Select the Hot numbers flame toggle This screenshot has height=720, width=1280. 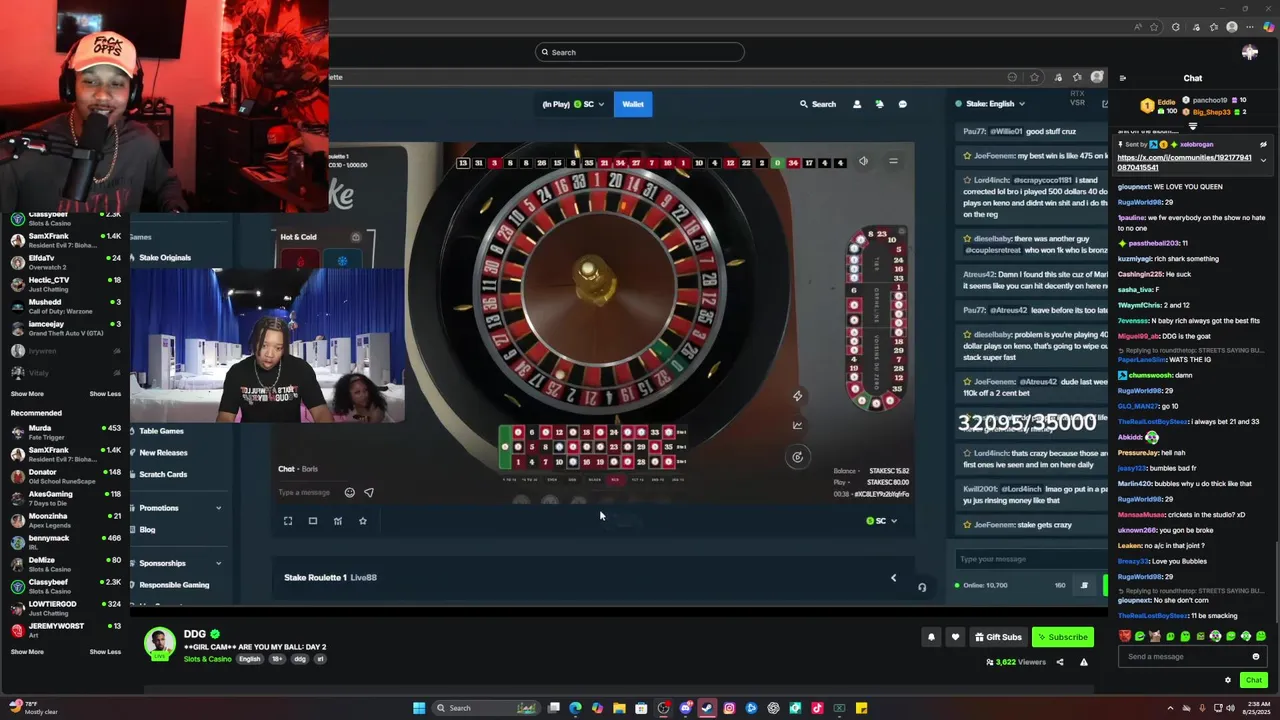[x=300, y=261]
